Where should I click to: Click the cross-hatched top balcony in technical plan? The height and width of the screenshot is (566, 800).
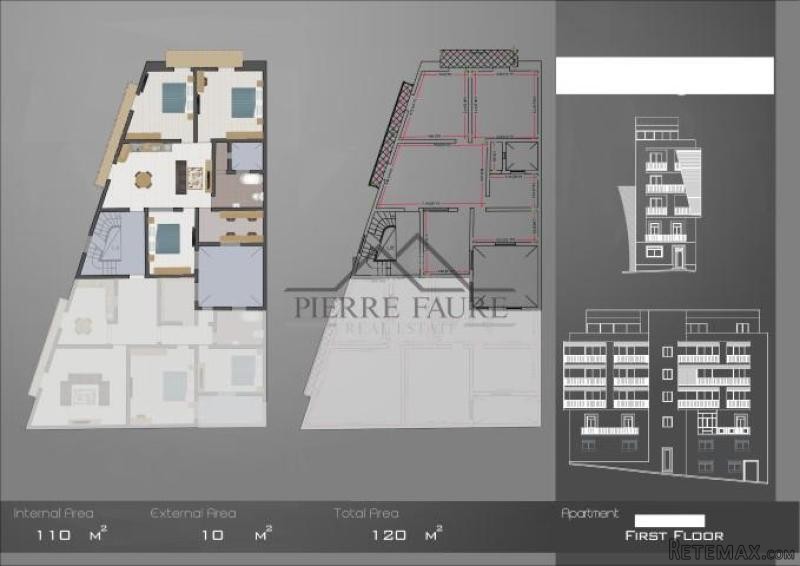[x=478, y=57]
